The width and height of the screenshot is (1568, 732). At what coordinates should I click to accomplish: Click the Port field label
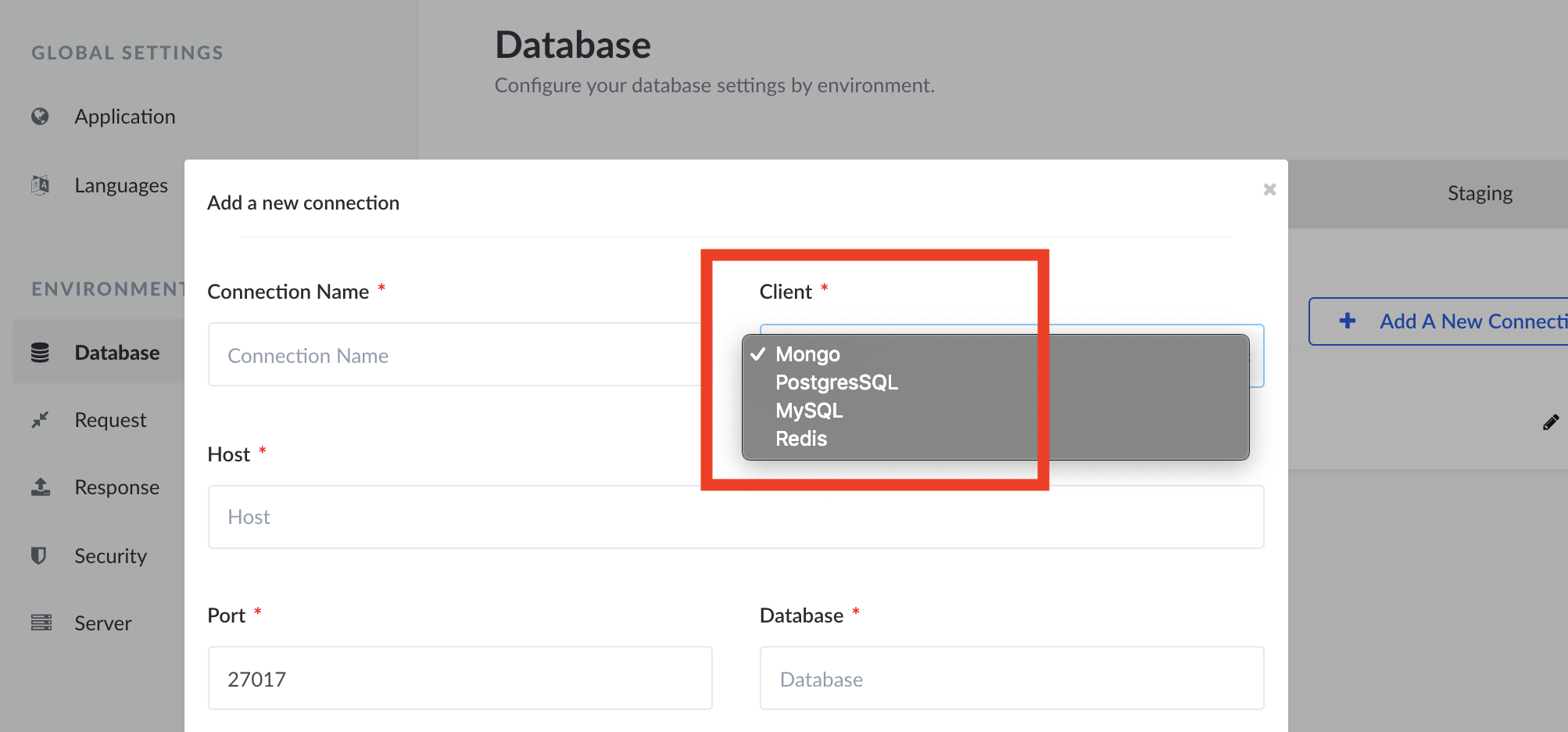[227, 615]
